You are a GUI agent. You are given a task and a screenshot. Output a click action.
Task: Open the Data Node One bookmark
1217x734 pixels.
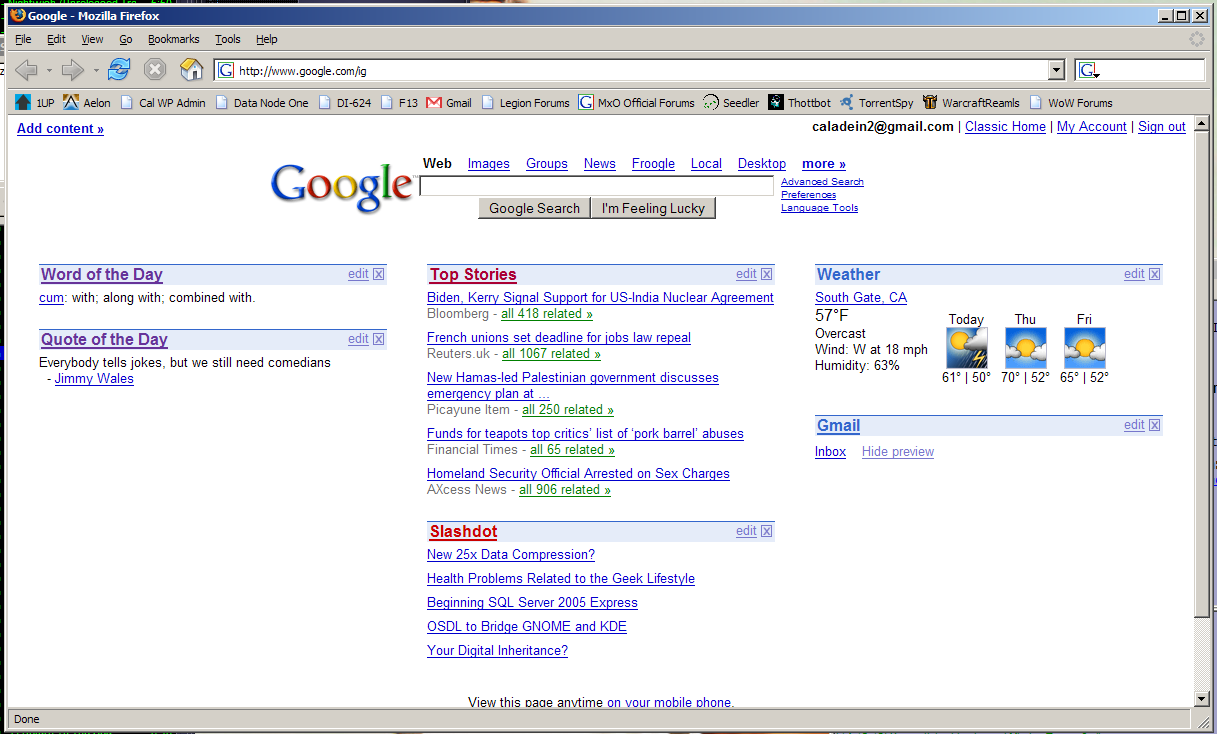261,102
